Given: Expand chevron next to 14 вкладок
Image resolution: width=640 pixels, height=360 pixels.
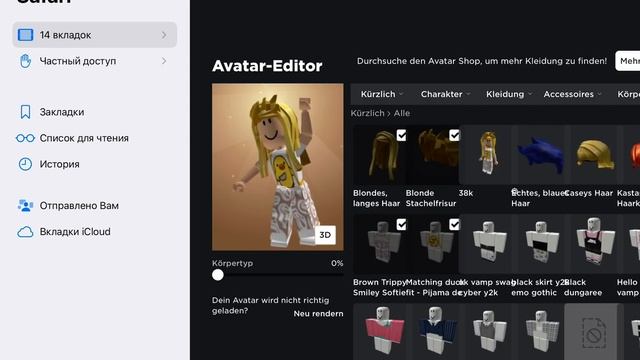Looking at the screenshot, I should [x=164, y=35].
